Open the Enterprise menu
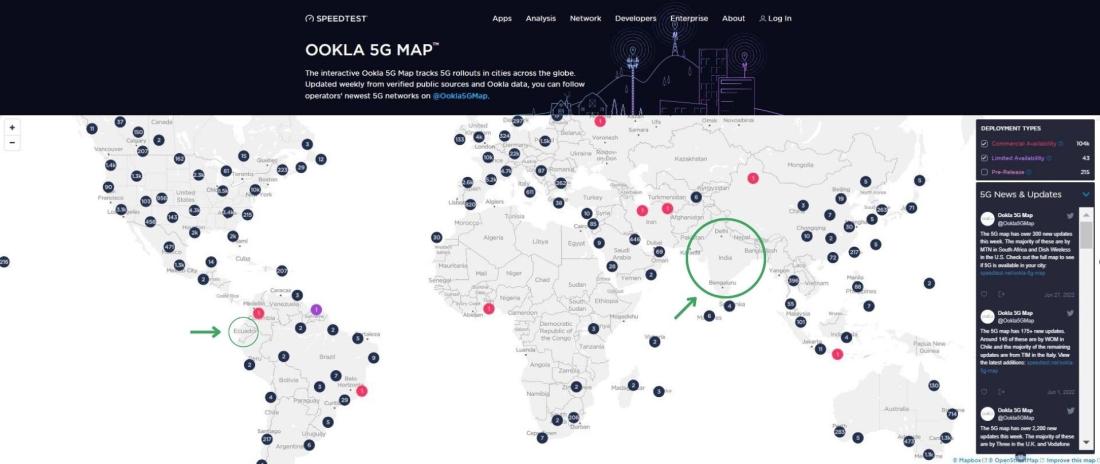 tap(689, 18)
